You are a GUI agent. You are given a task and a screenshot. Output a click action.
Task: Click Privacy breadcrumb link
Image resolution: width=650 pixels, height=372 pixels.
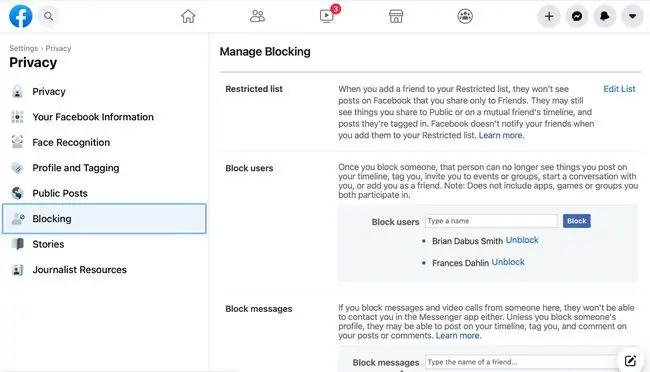click(58, 48)
